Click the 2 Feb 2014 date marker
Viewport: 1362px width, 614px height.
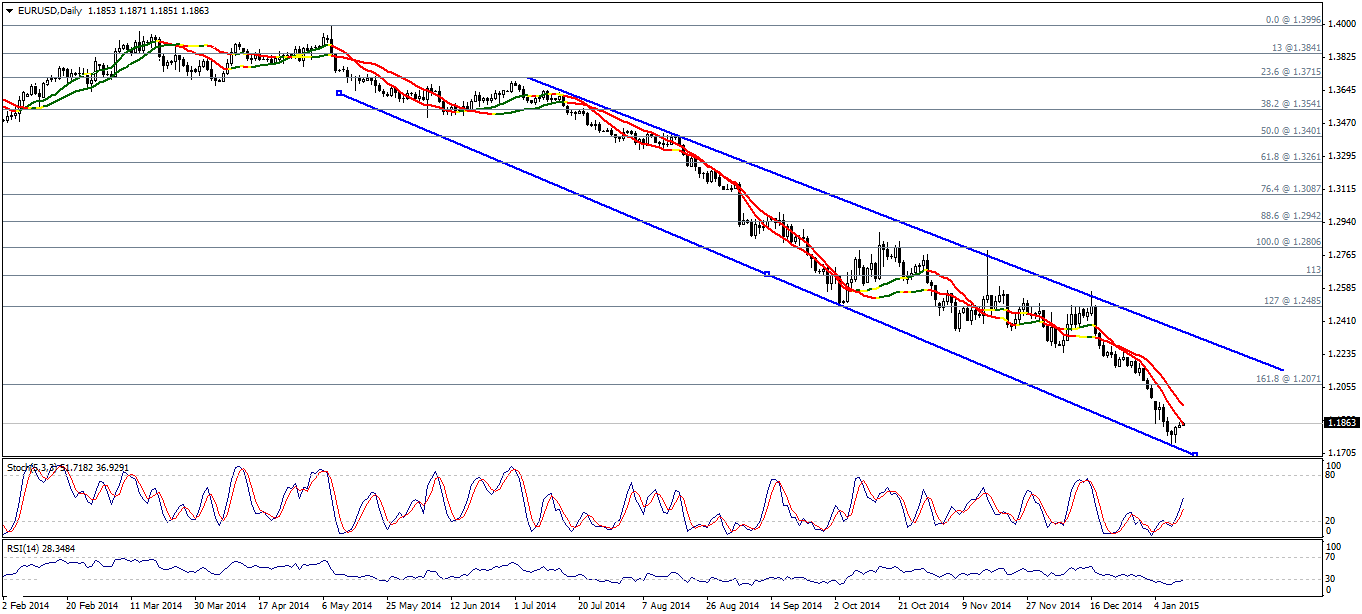(25, 606)
